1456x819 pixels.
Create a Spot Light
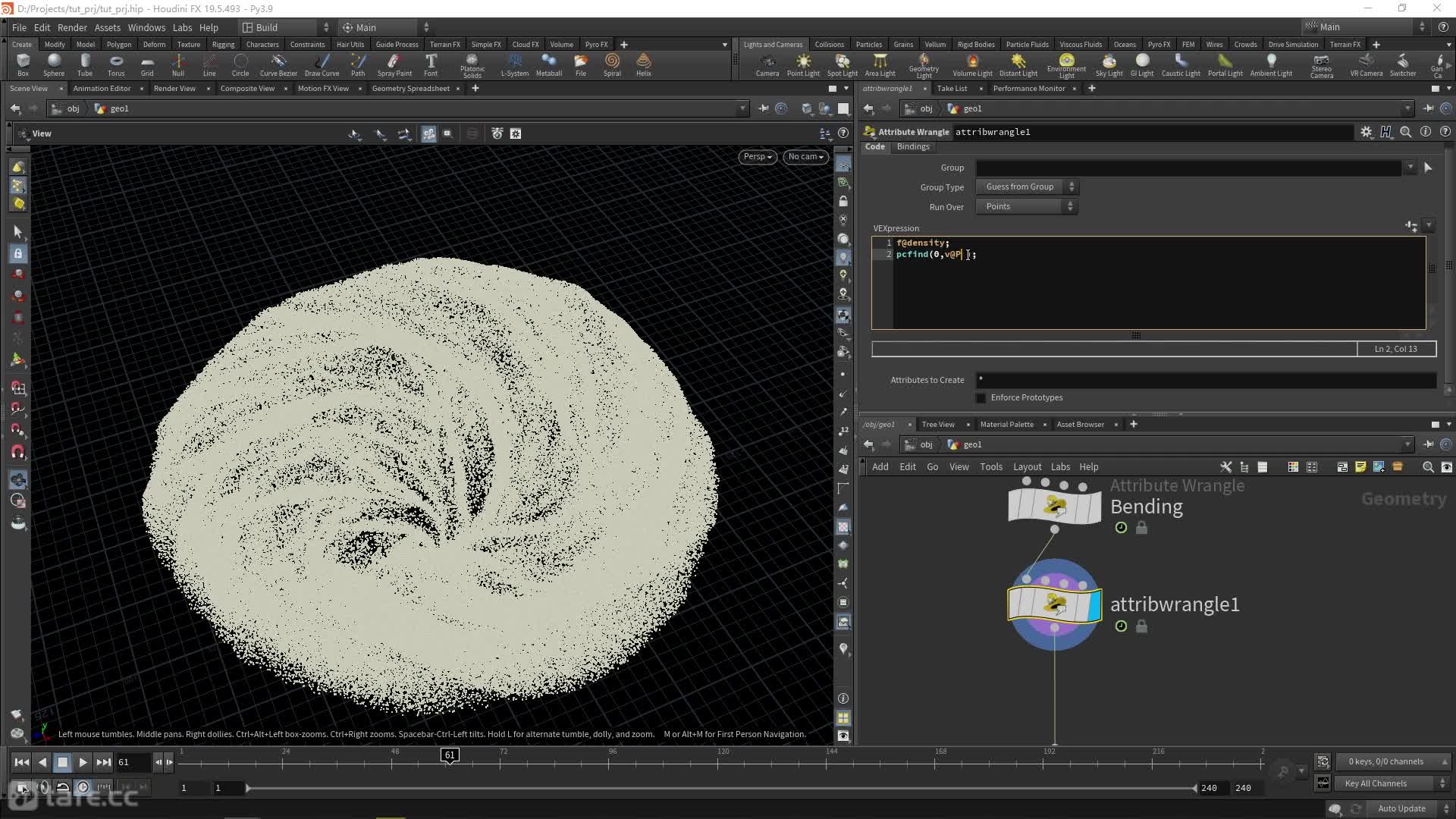[843, 64]
